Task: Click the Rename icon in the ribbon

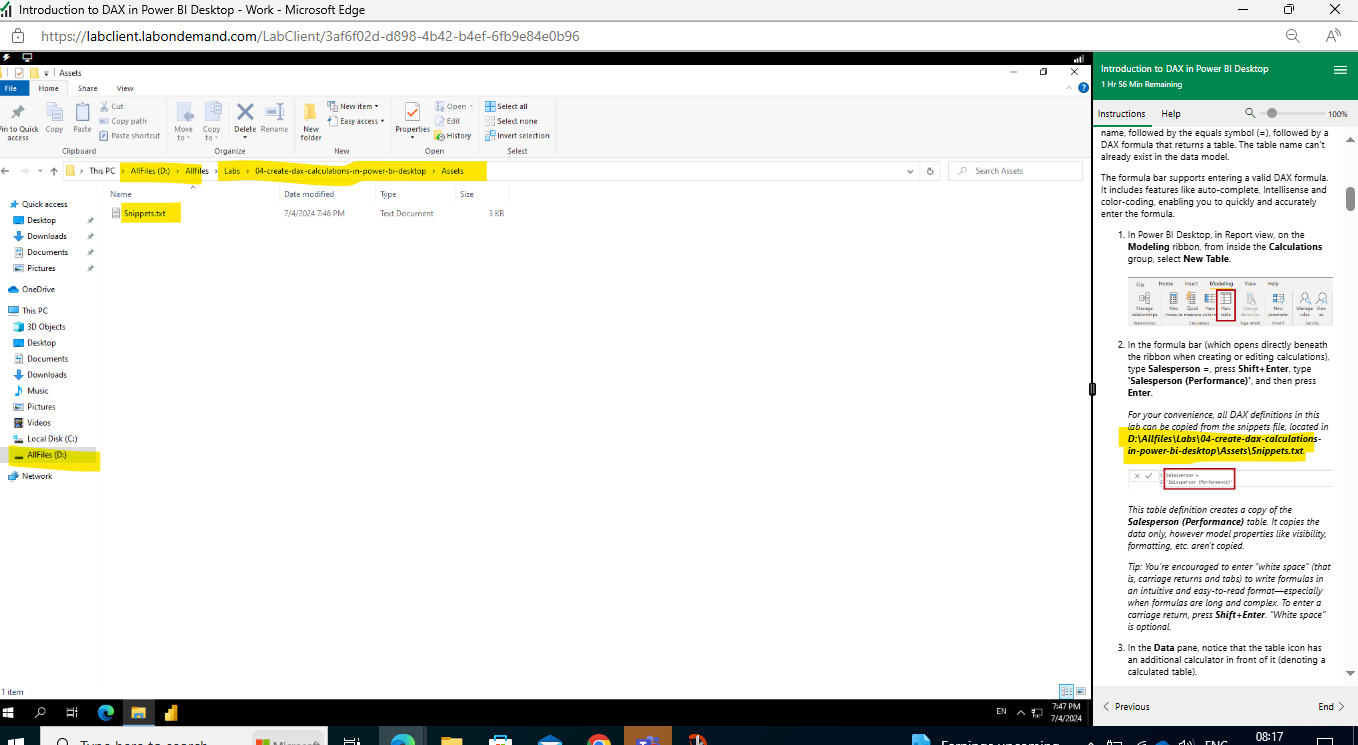Action: [274, 113]
